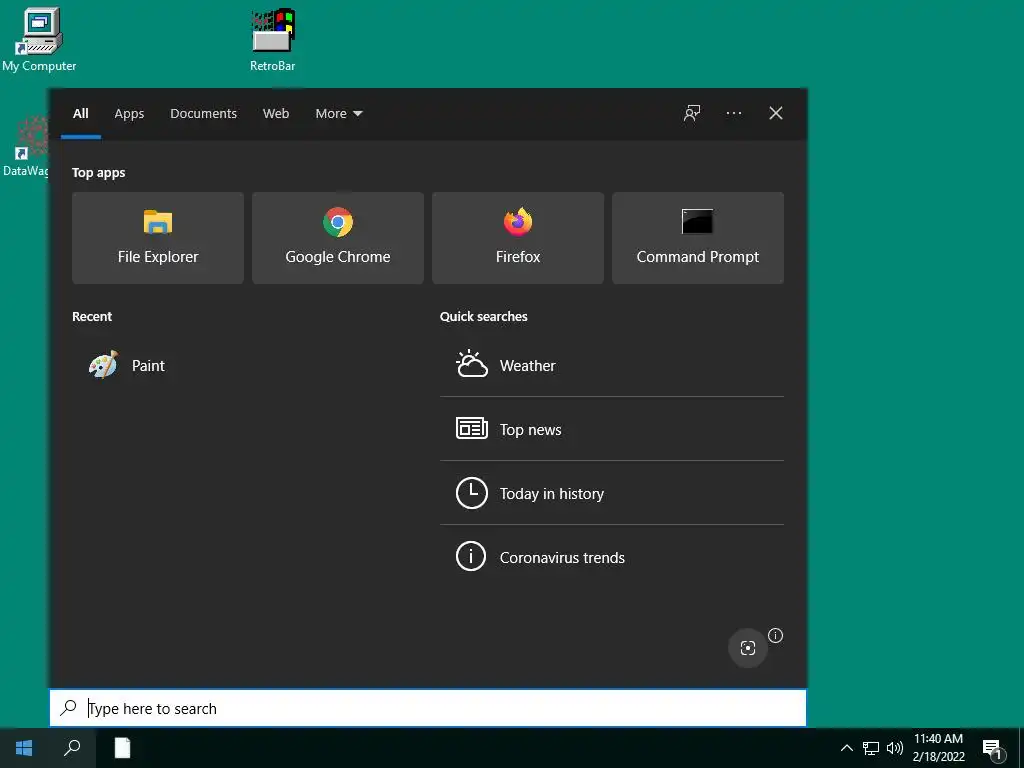Open File Explorer from Top apps
This screenshot has width=1024, height=768.
tap(157, 238)
